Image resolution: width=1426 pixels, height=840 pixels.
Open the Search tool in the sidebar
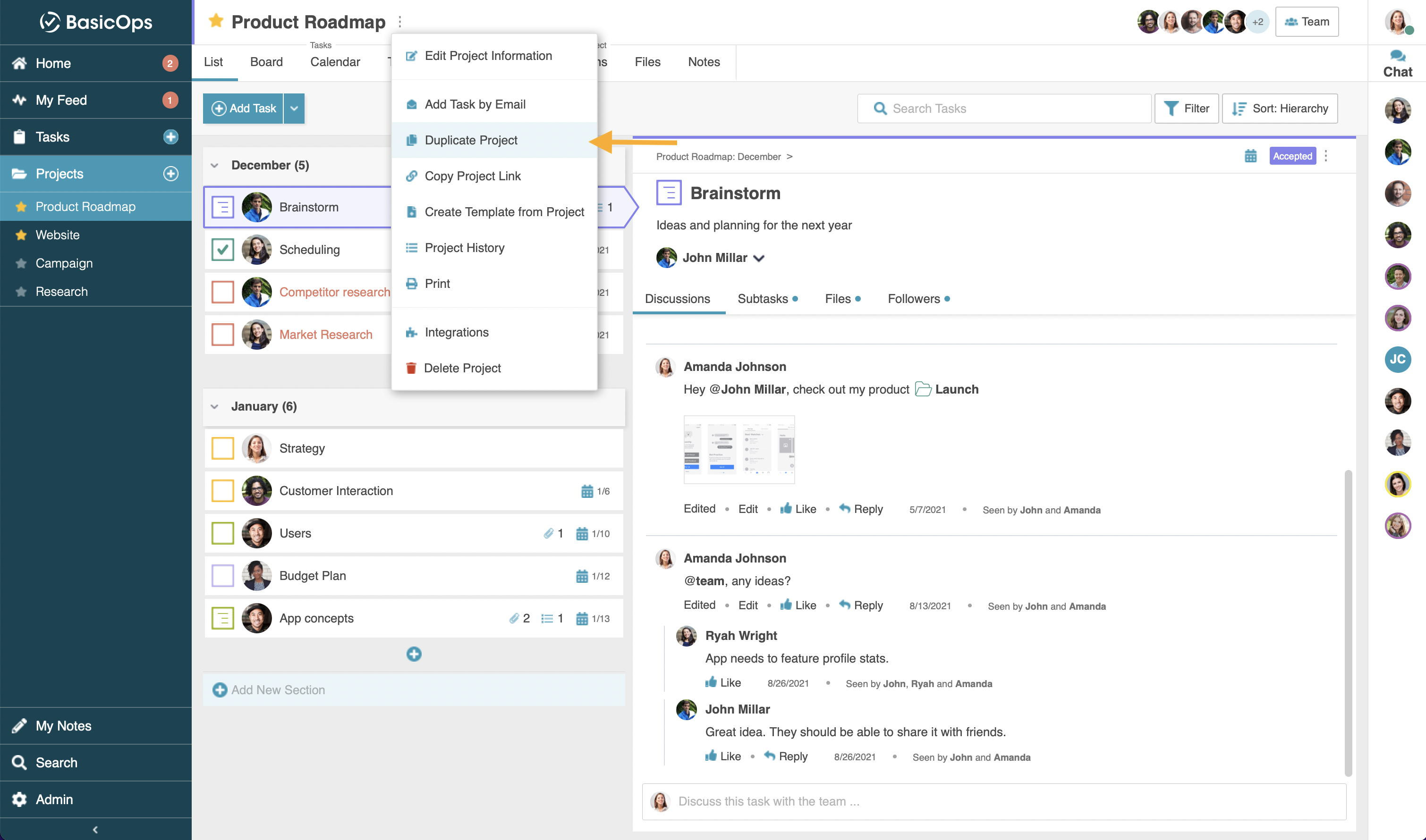click(19, 763)
